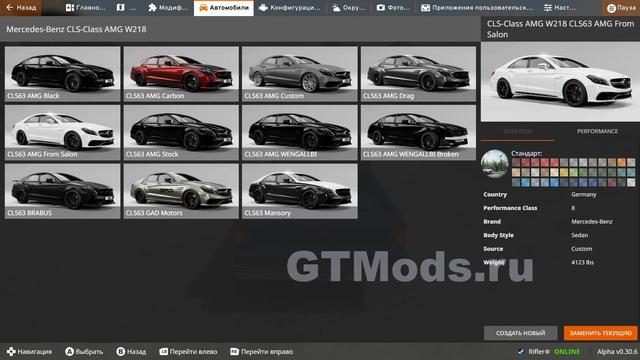Select the CLS63 BRABUS configuration

tap(62, 191)
